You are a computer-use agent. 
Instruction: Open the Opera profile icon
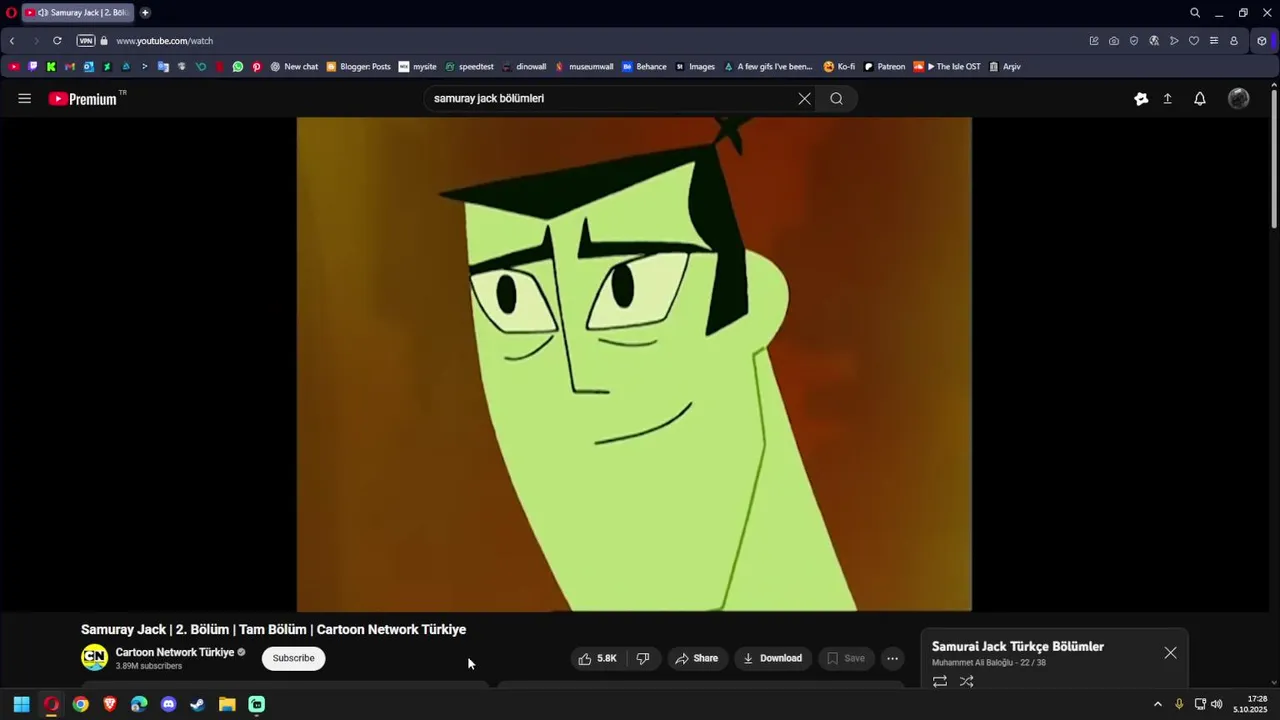tap(1234, 41)
